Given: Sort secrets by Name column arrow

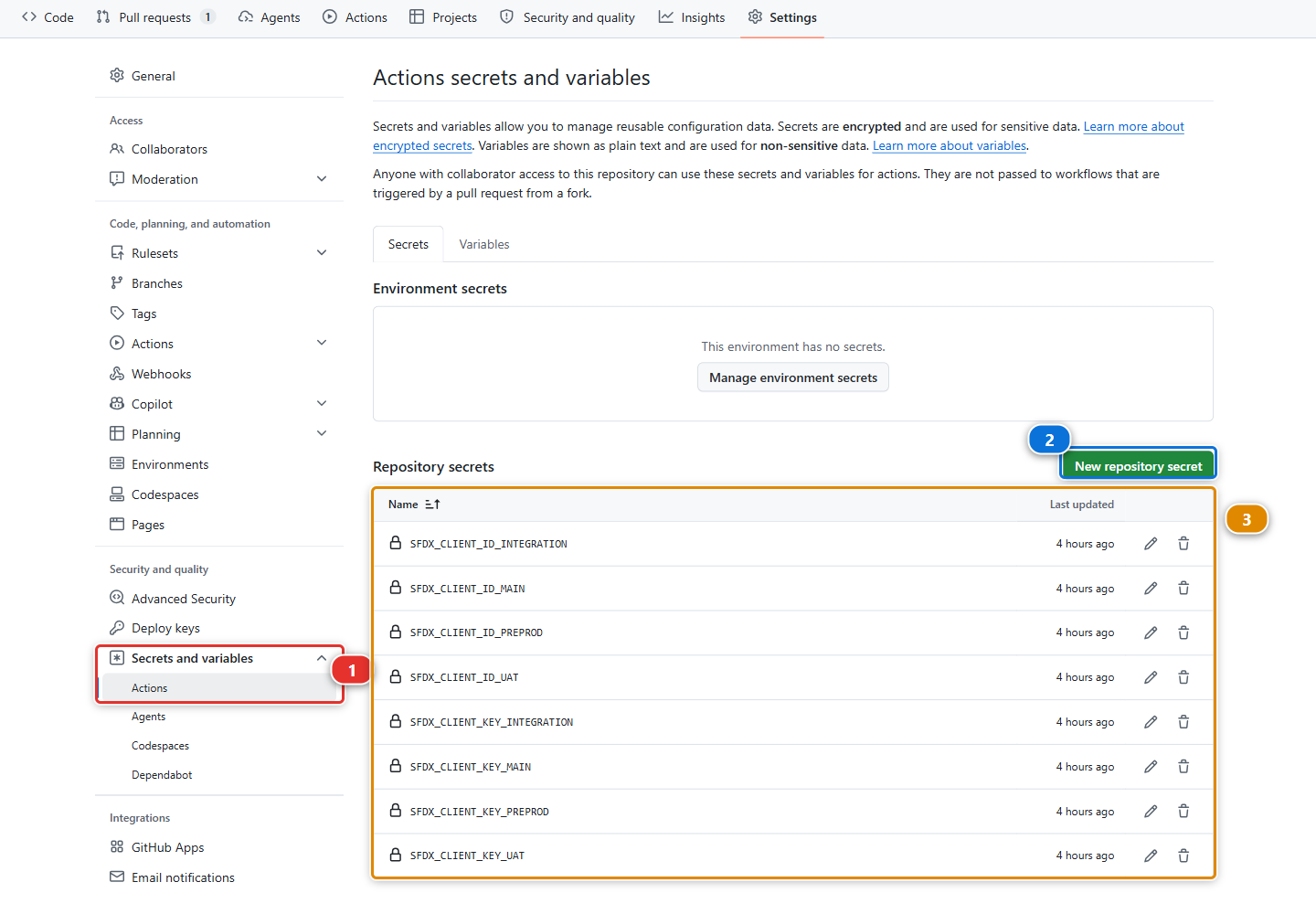Looking at the screenshot, I should click(433, 505).
